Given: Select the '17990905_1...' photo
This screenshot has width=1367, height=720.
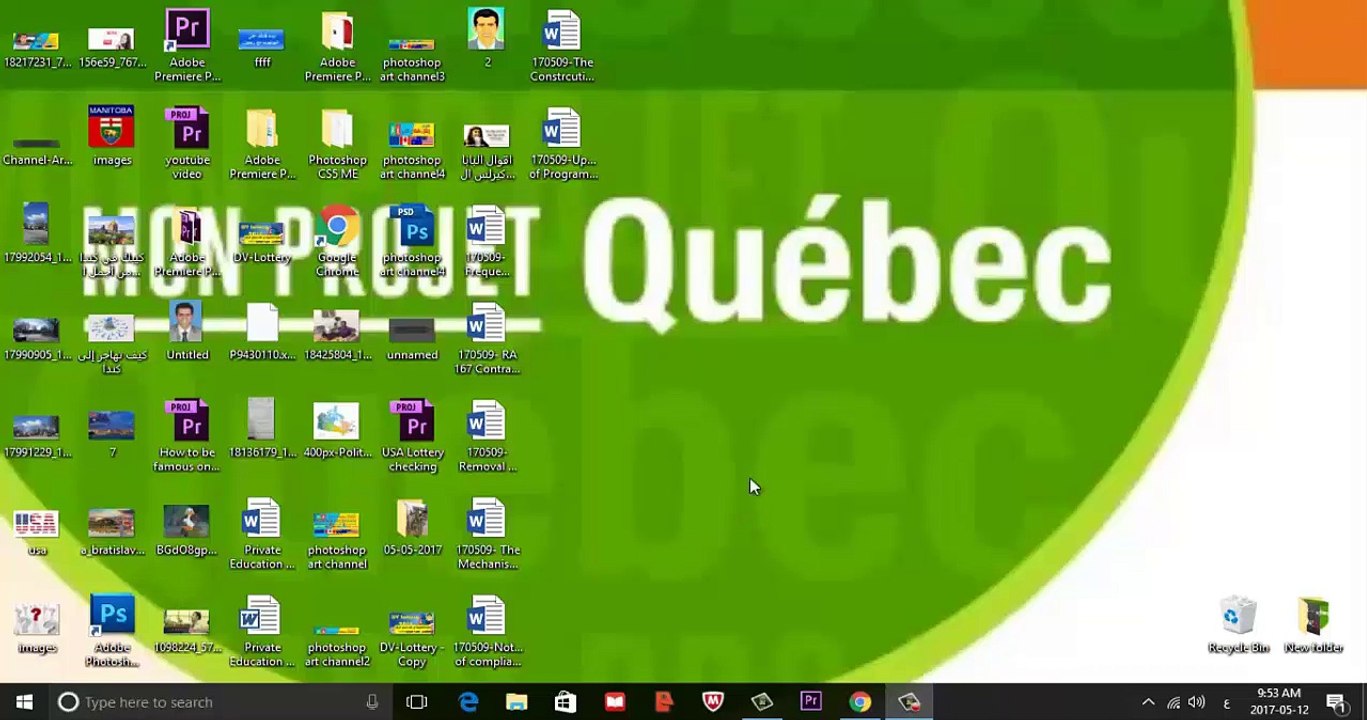Looking at the screenshot, I should [x=37, y=340].
